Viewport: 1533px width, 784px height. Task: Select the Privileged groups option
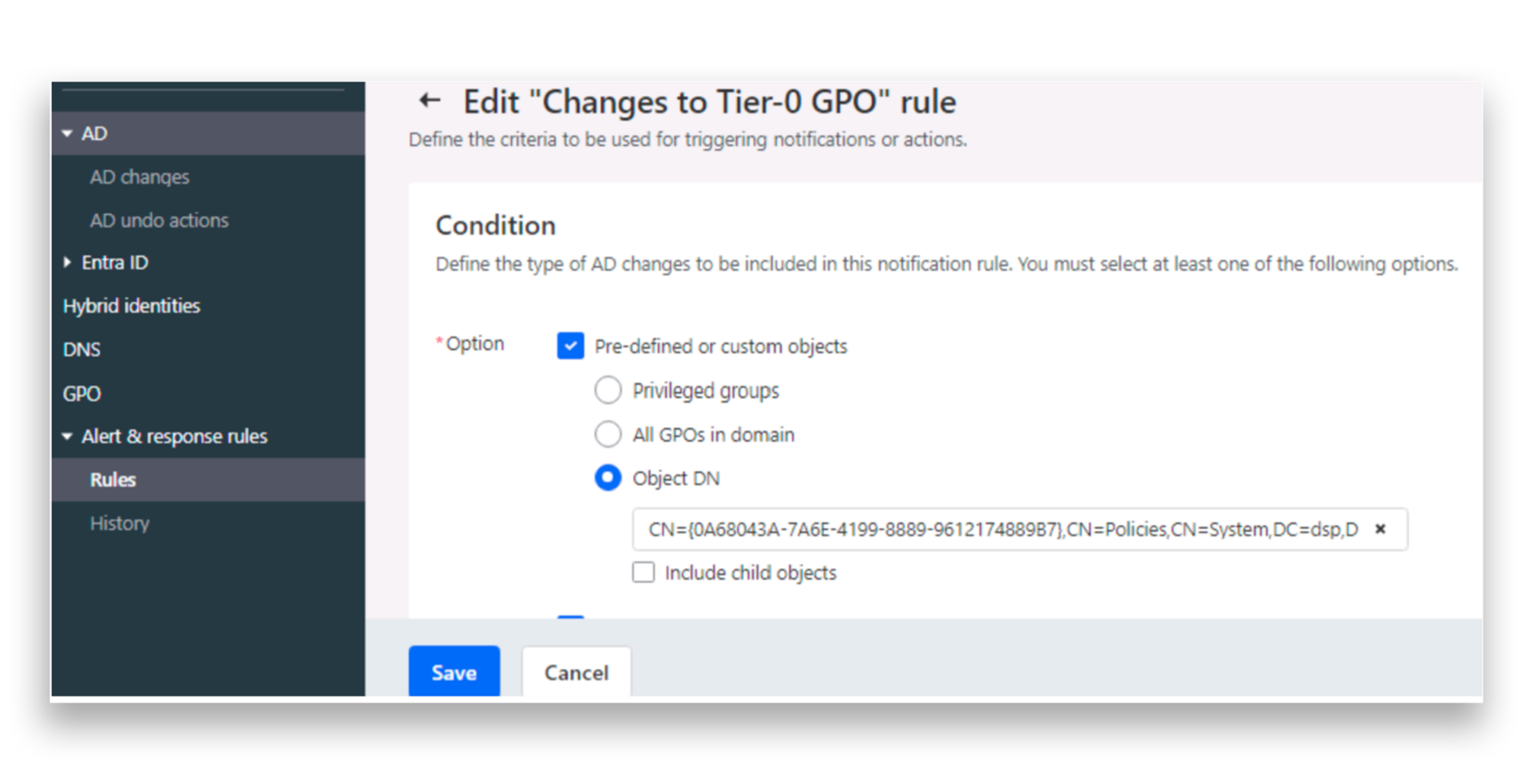(608, 390)
